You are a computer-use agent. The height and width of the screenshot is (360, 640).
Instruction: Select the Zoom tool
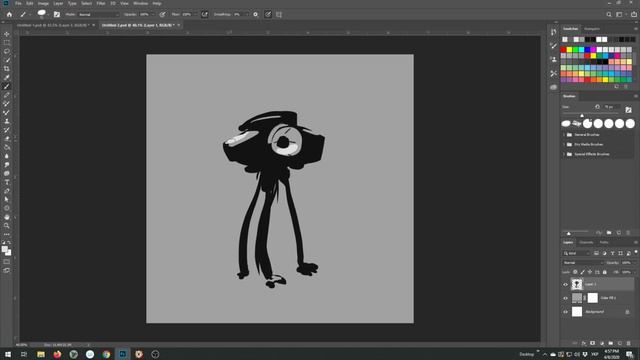7,225
